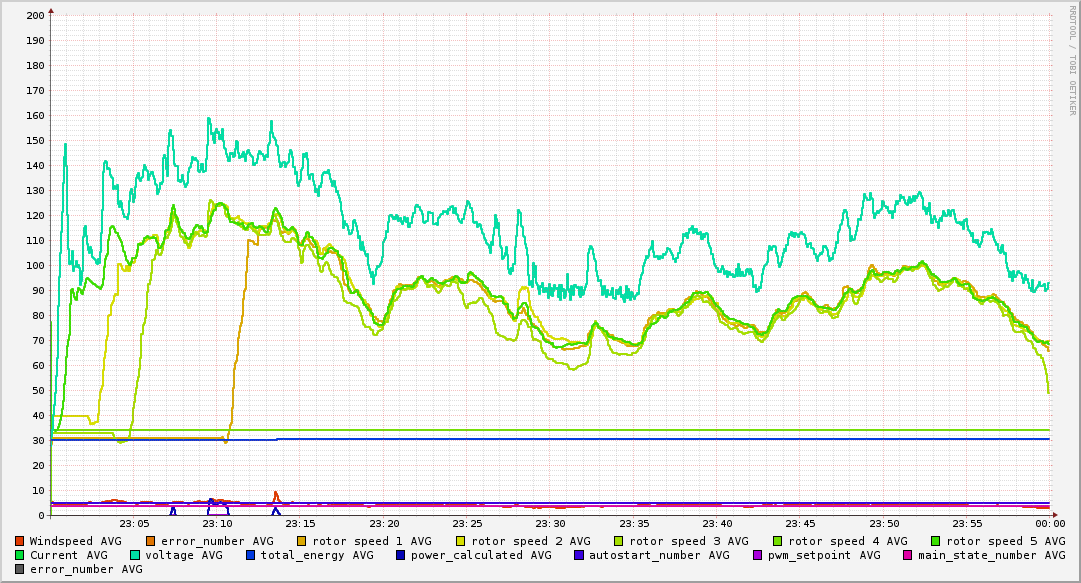Click the dark gray error_number AVG swatch

coord(20,569)
